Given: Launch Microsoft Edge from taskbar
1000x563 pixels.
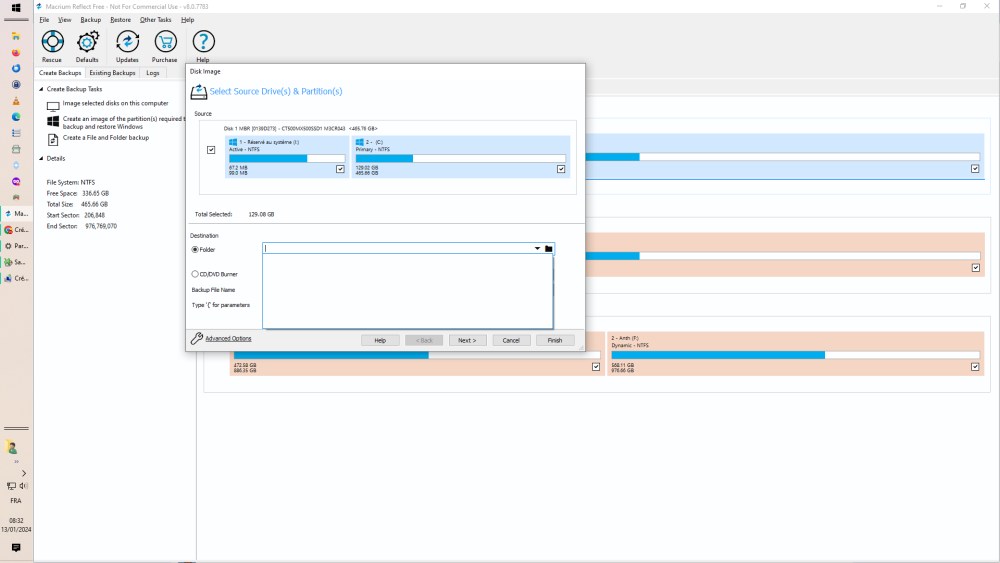Looking at the screenshot, I should (16, 117).
